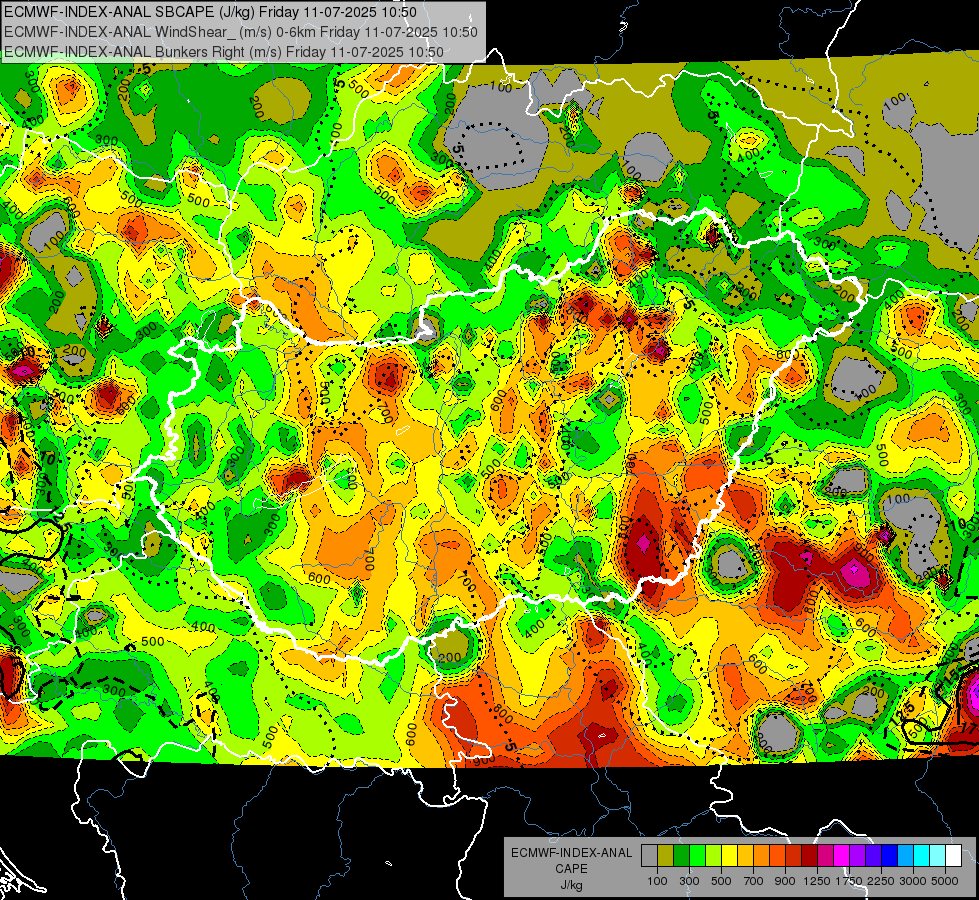Click the 700 legend scale value
Screen dimensions: 979x900
754,881
